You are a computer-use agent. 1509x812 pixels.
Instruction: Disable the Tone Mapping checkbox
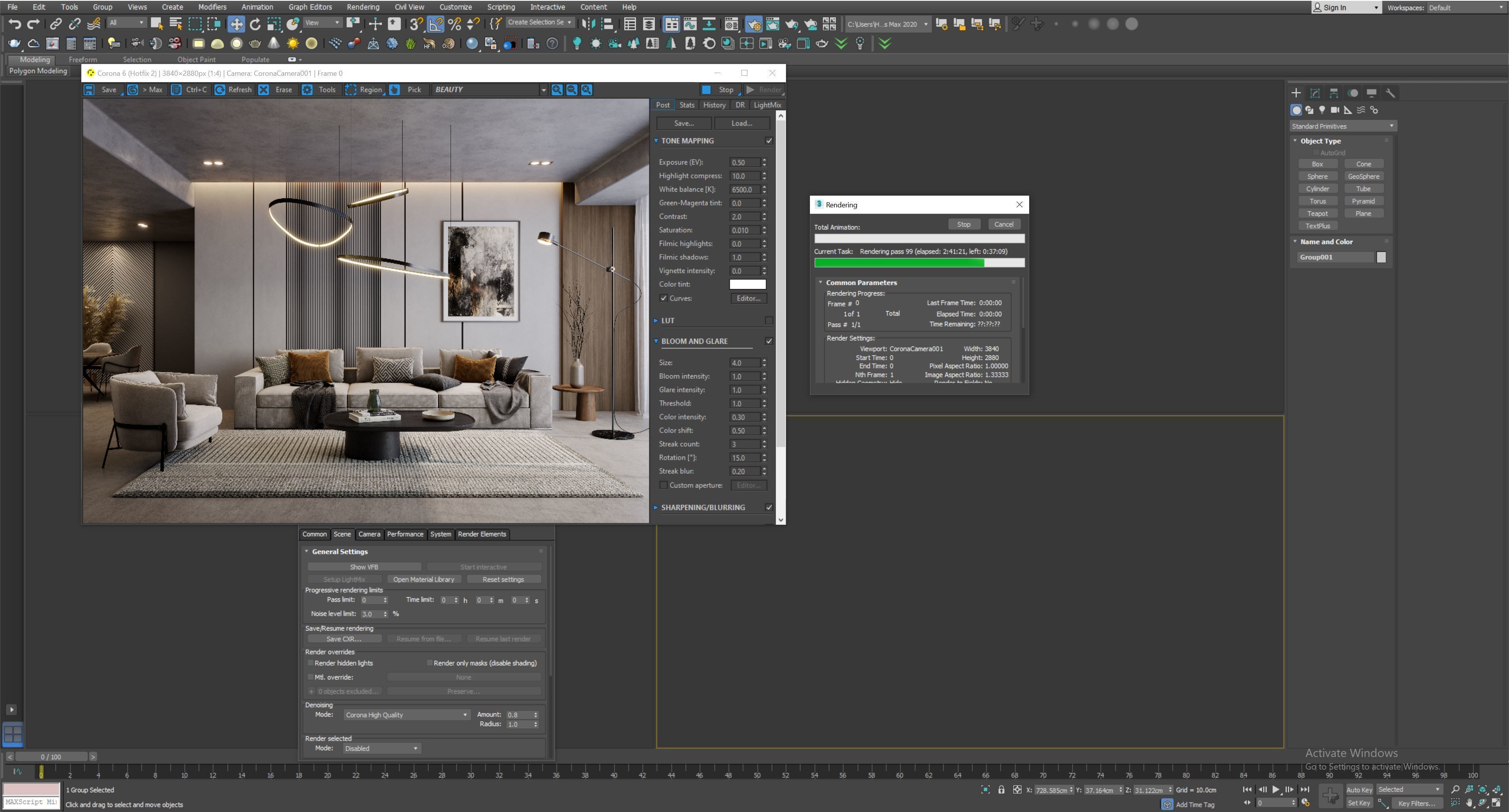point(769,141)
